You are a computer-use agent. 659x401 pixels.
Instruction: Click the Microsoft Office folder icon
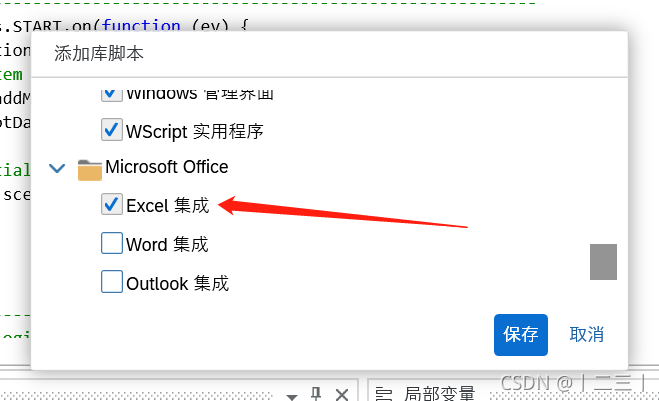click(90, 170)
